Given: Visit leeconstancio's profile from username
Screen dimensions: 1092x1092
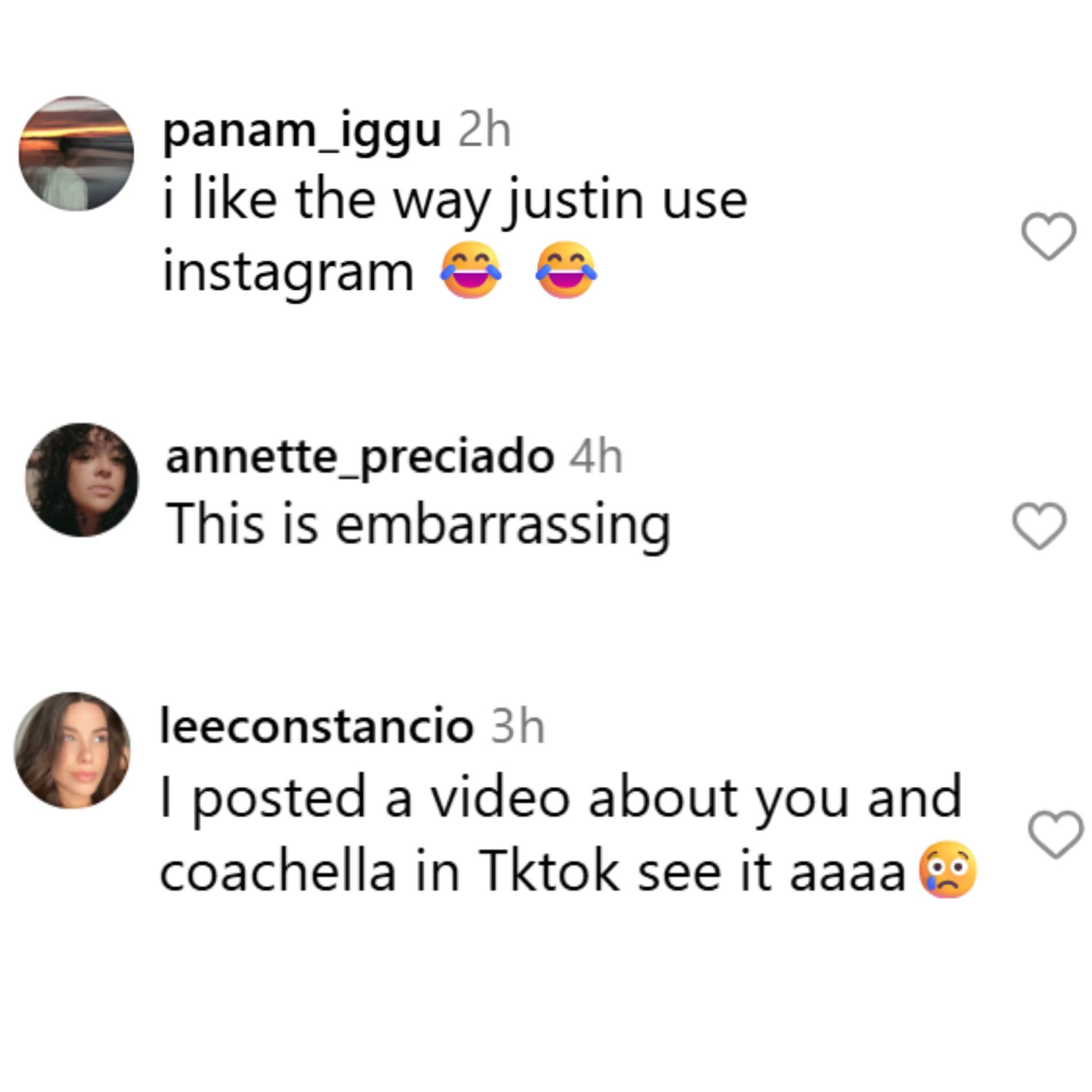Looking at the screenshot, I should (x=317, y=728).
